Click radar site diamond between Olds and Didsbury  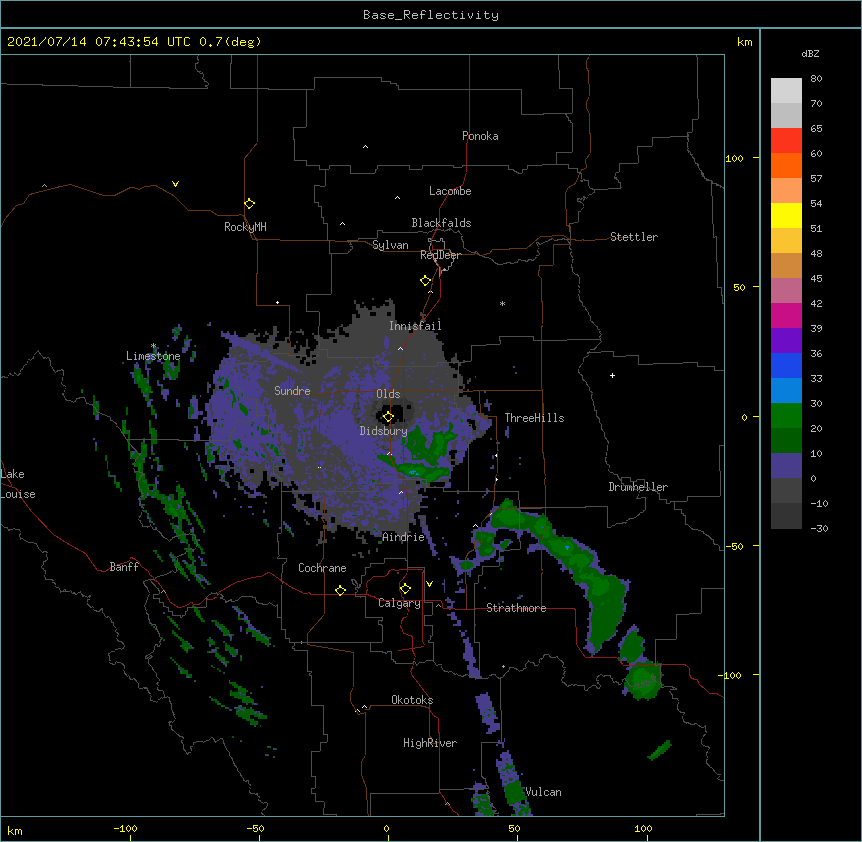click(388, 416)
